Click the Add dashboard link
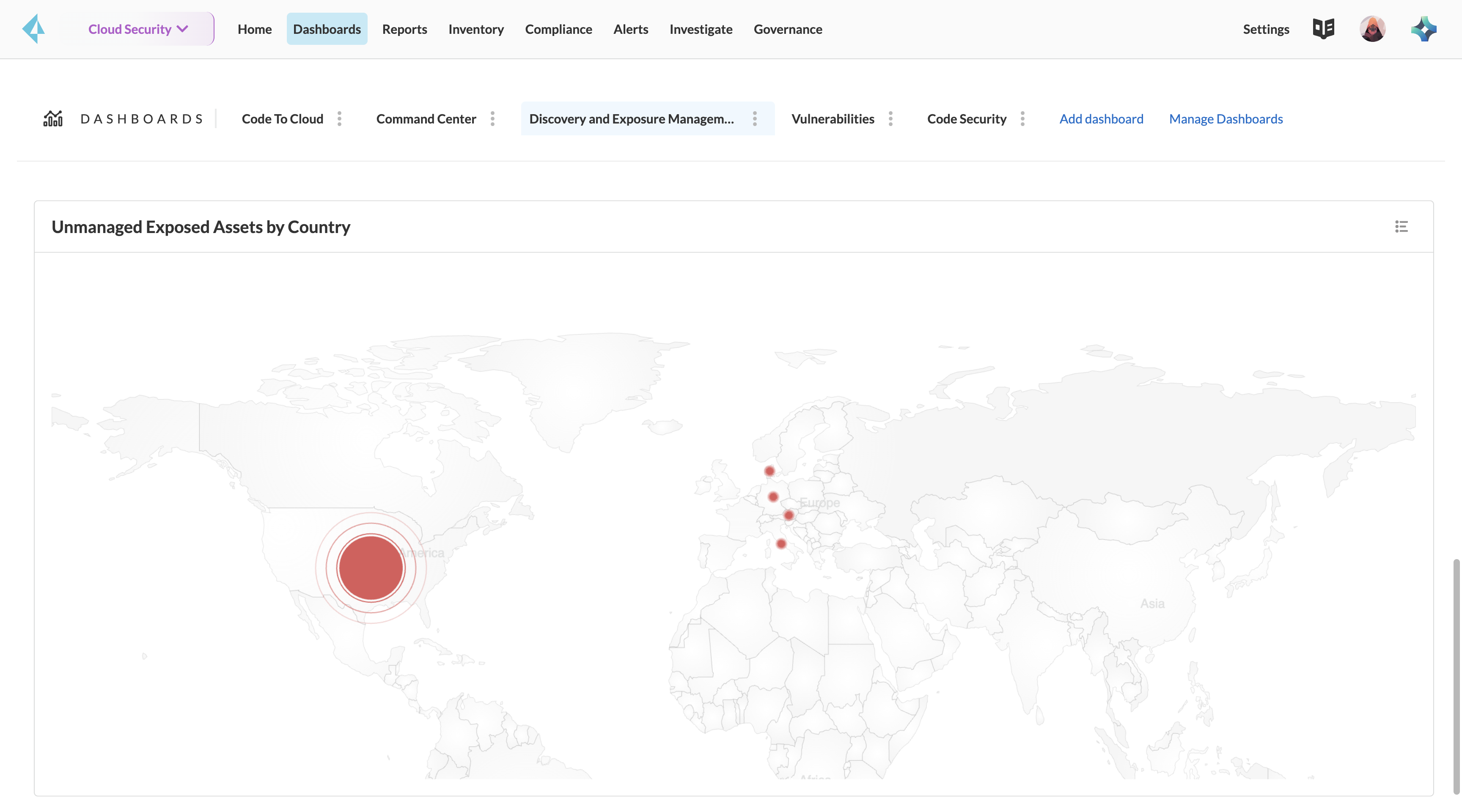Image resolution: width=1462 pixels, height=812 pixels. (x=1100, y=118)
